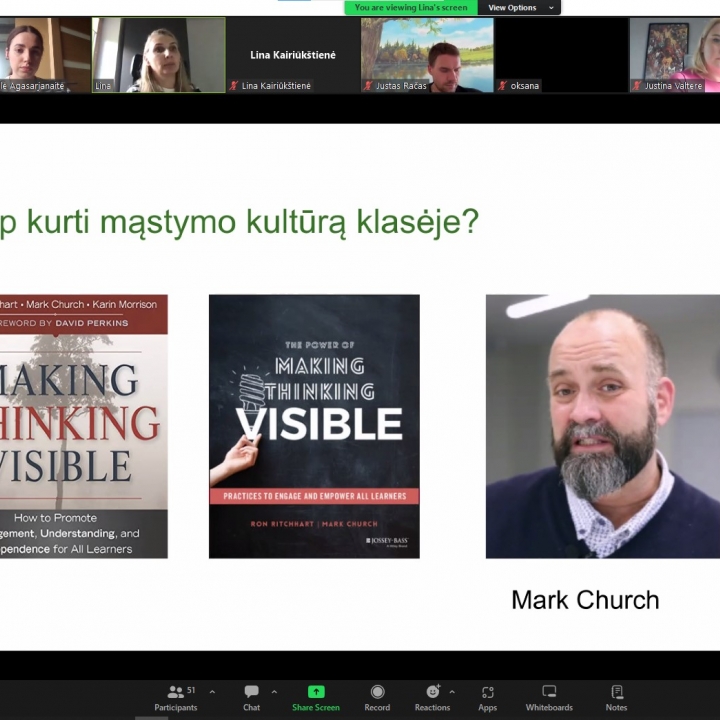Select Justina Valtere video tile
This screenshot has height=720, width=720.
coord(675,55)
